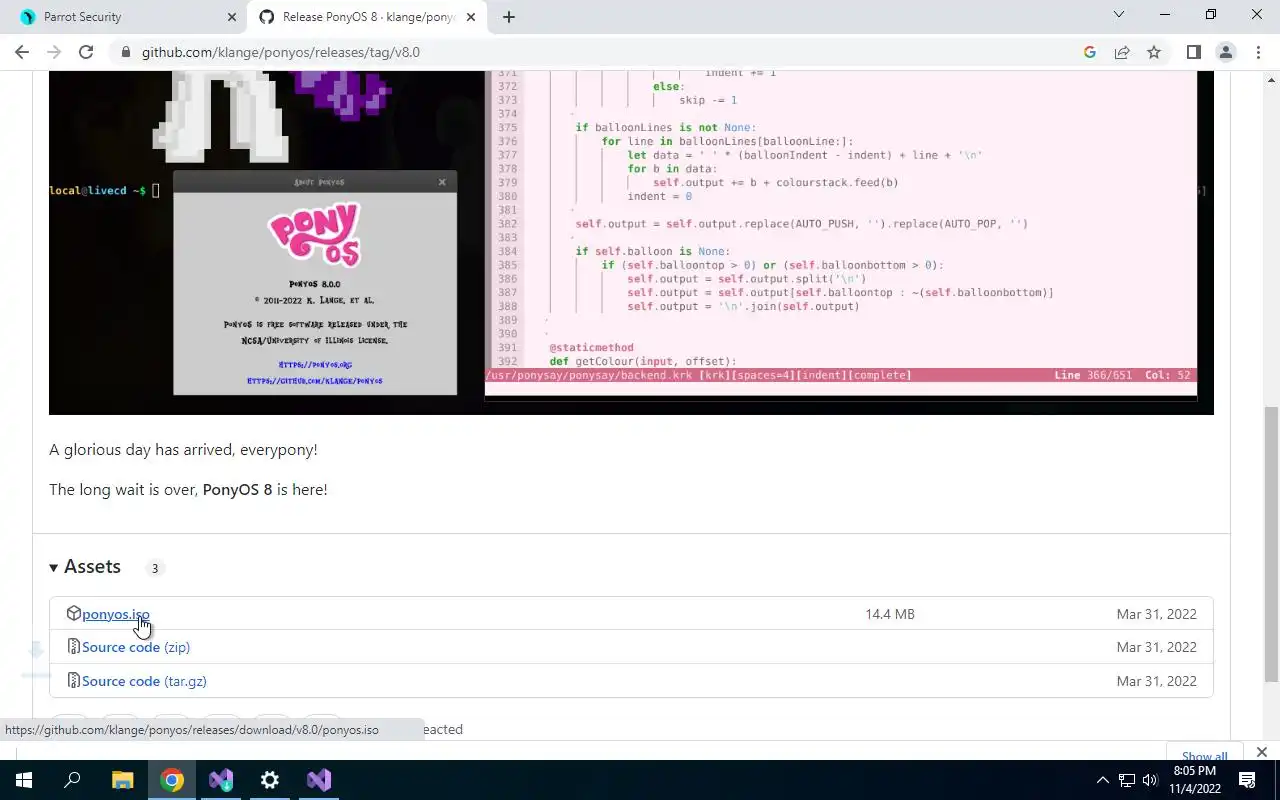Open the Windows Start menu
The image size is (1280, 800).
click(x=24, y=780)
